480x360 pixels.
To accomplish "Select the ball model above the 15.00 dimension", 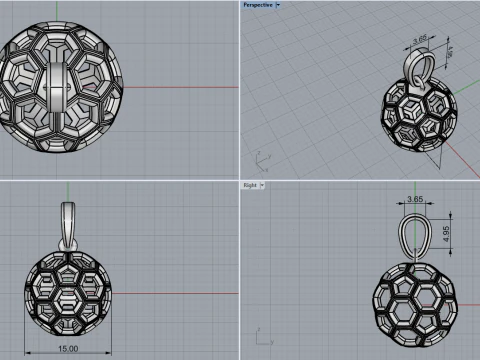I will 68,293.
